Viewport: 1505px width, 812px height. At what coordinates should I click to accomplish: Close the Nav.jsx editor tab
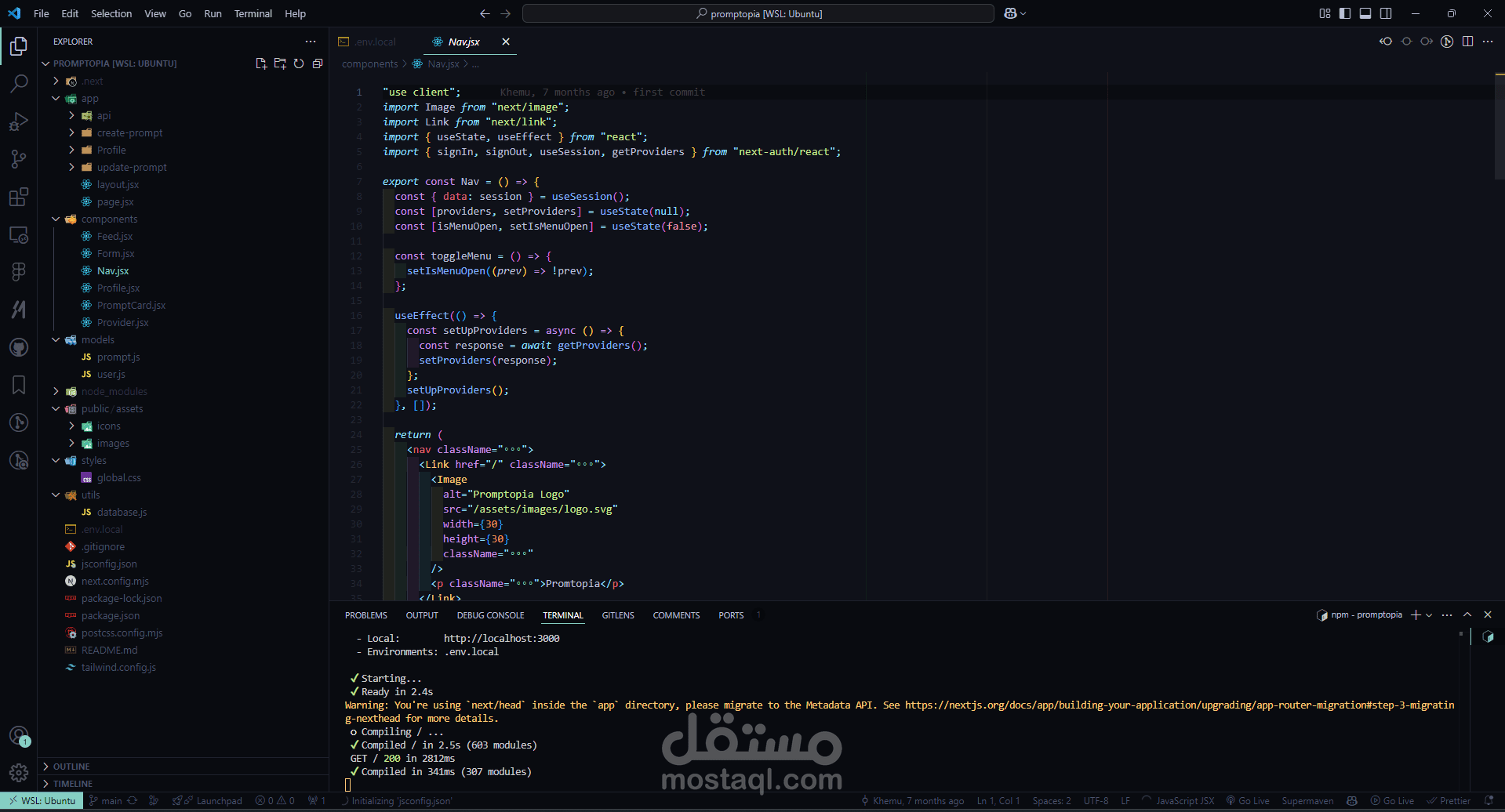(506, 42)
